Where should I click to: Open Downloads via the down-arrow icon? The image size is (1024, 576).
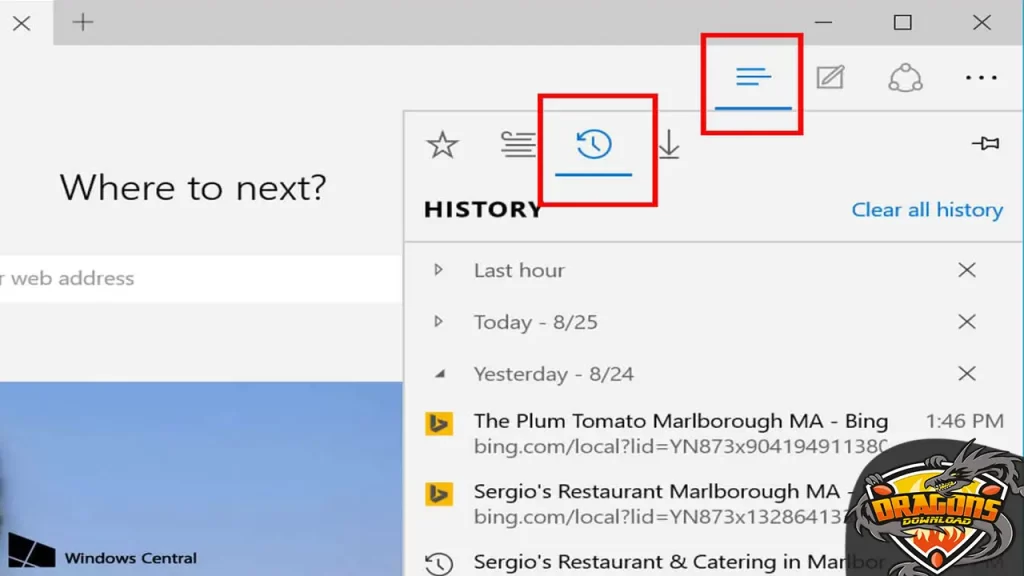[x=668, y=143]
